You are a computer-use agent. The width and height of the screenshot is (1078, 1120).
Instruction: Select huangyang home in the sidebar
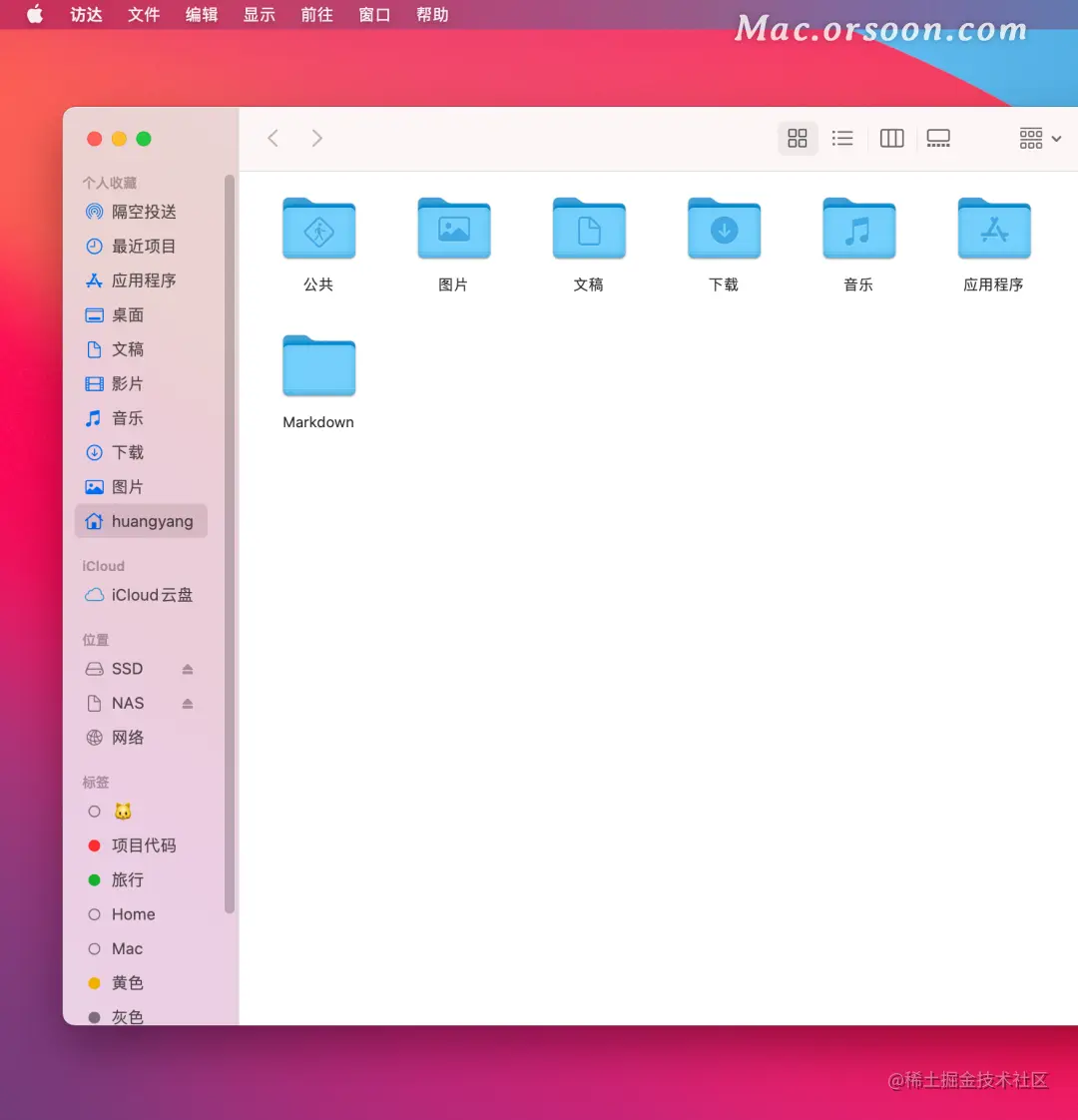click(142, 521)
